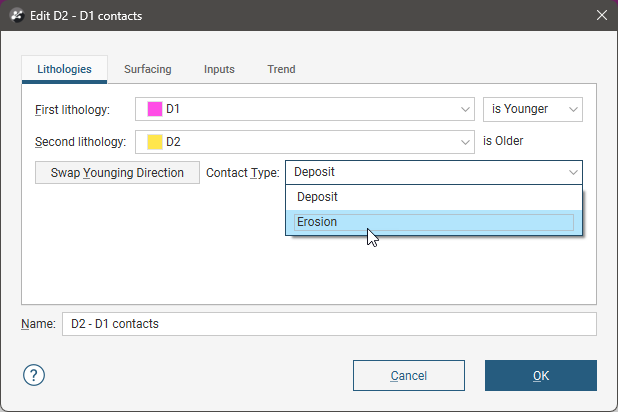Viewport: 618px width, 412px height.
Task: Confirm changes with the OK button
Action: pos(540,376)
